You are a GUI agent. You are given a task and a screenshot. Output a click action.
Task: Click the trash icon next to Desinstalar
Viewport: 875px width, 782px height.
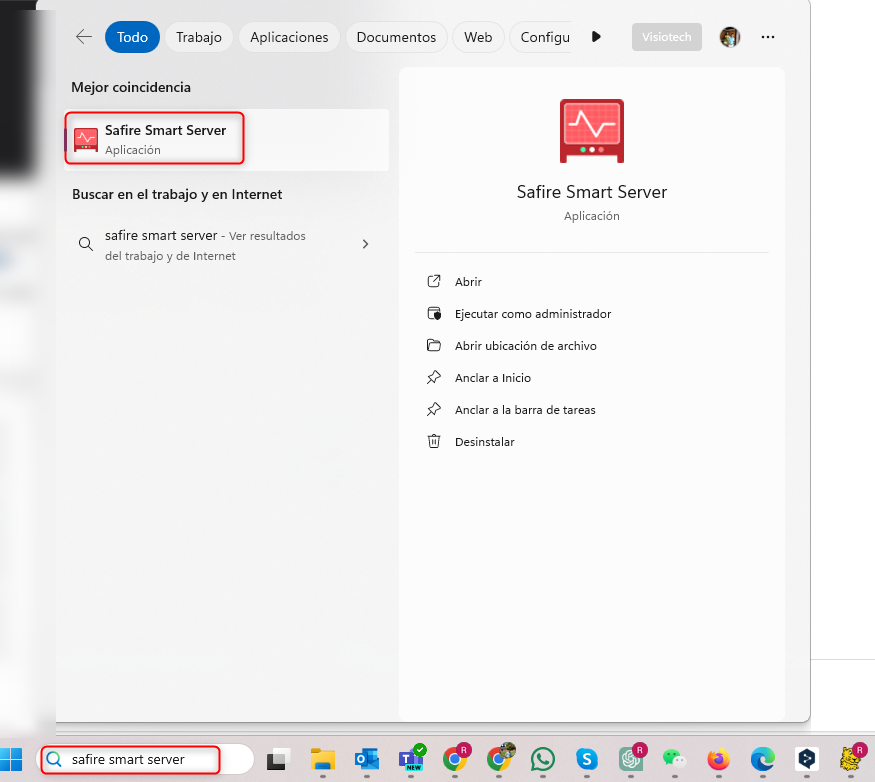coord(434,441)
